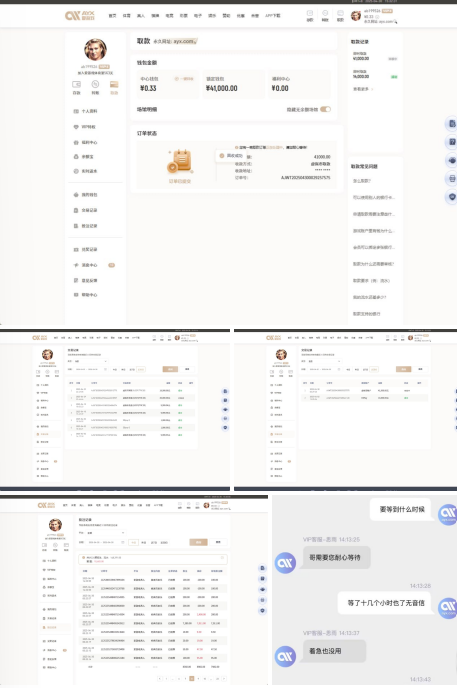The image size is (457, 688).
Task: Open 首页 in the main top navigation
Action: pos(112,16)
